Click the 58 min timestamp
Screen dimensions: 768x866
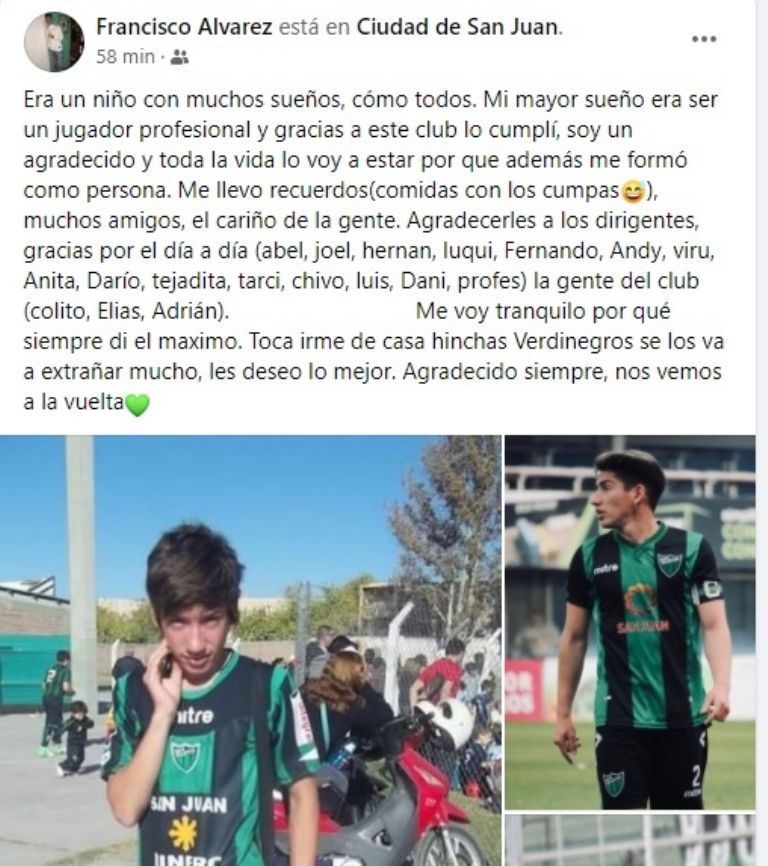[x=125, y=57]
